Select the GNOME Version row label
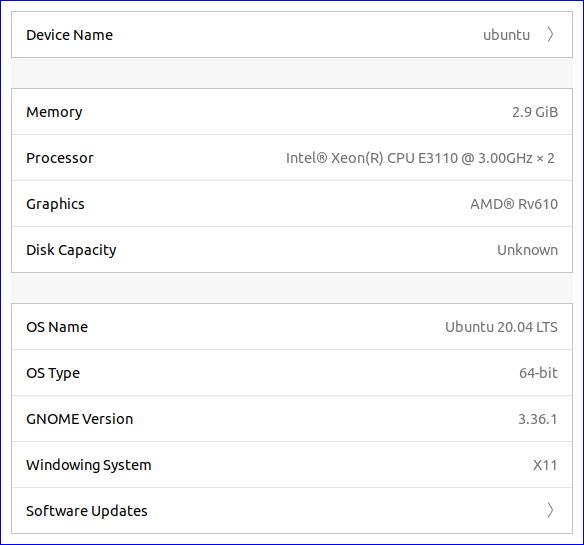584x545 pixels. point(79,419)
